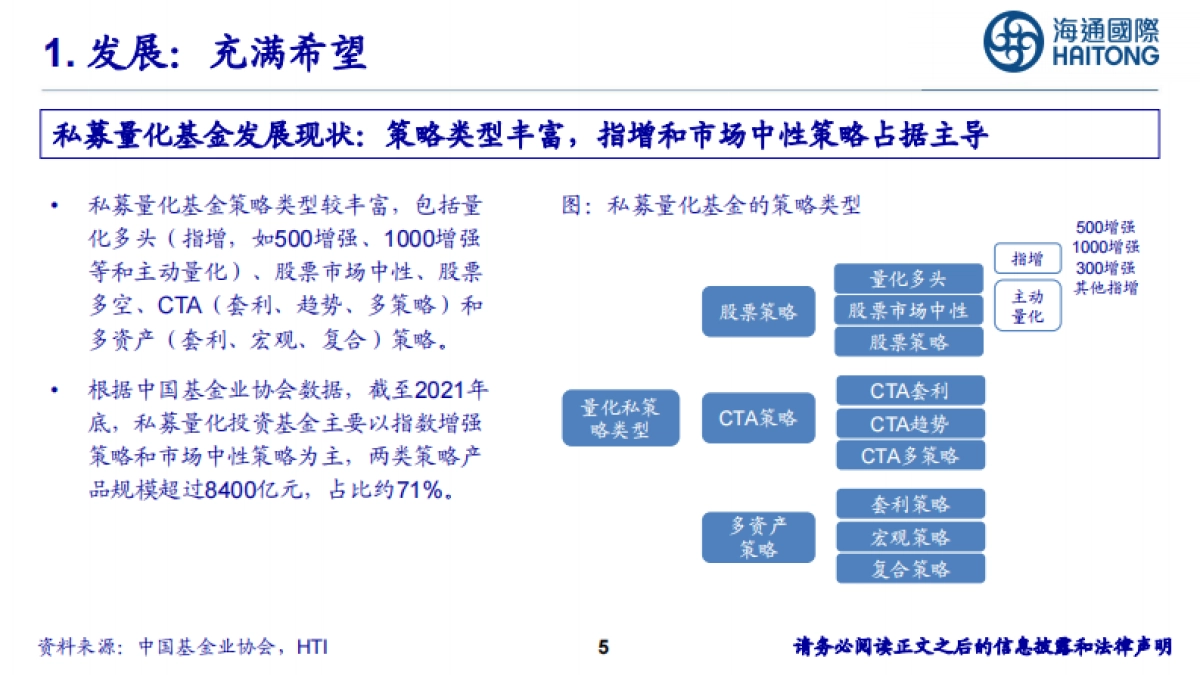
Task: Toggle the 指增 option box
Action: [x=1030, y=258]
